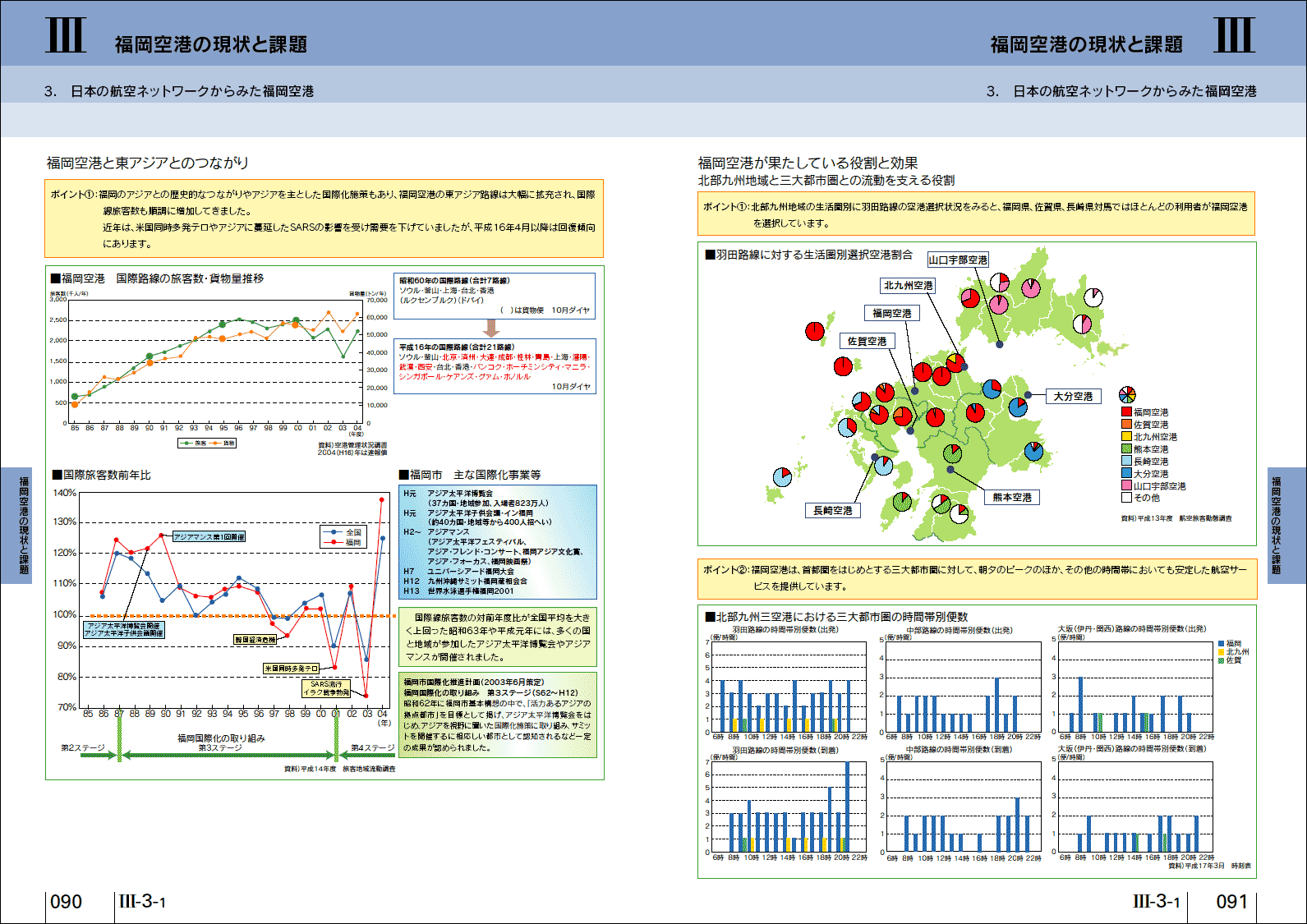Click the 昭和60年の国際路線(合計7路線) box heading

click(453, 280)
